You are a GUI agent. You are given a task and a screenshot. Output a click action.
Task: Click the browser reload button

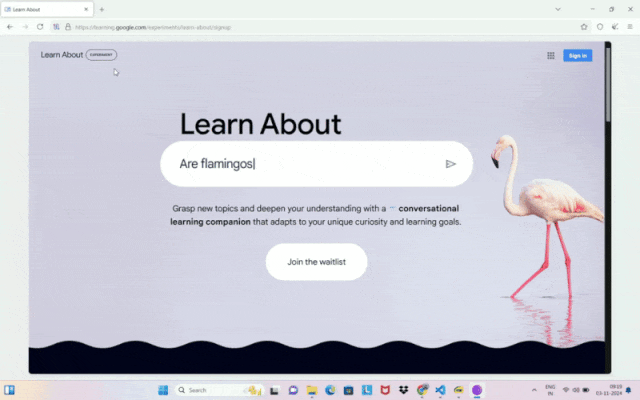(40, 27)
